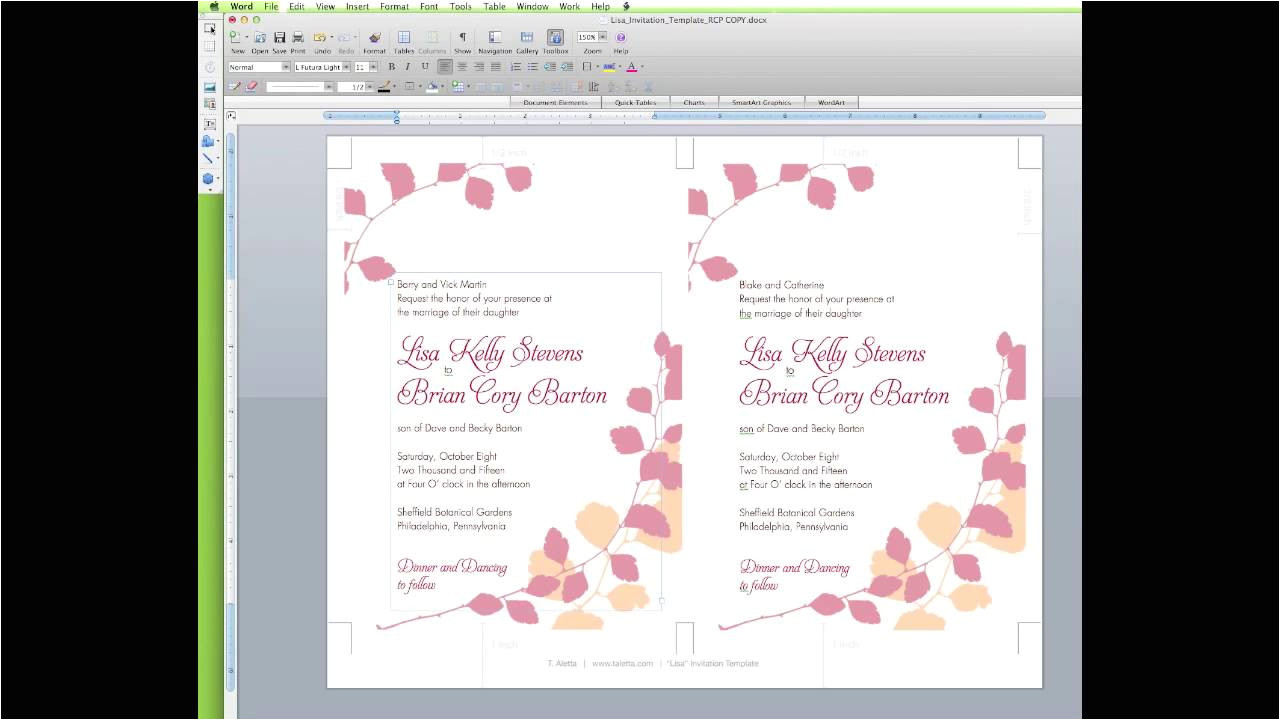Click the purple Help icon
1280x720 pixels.
(621, 37)
